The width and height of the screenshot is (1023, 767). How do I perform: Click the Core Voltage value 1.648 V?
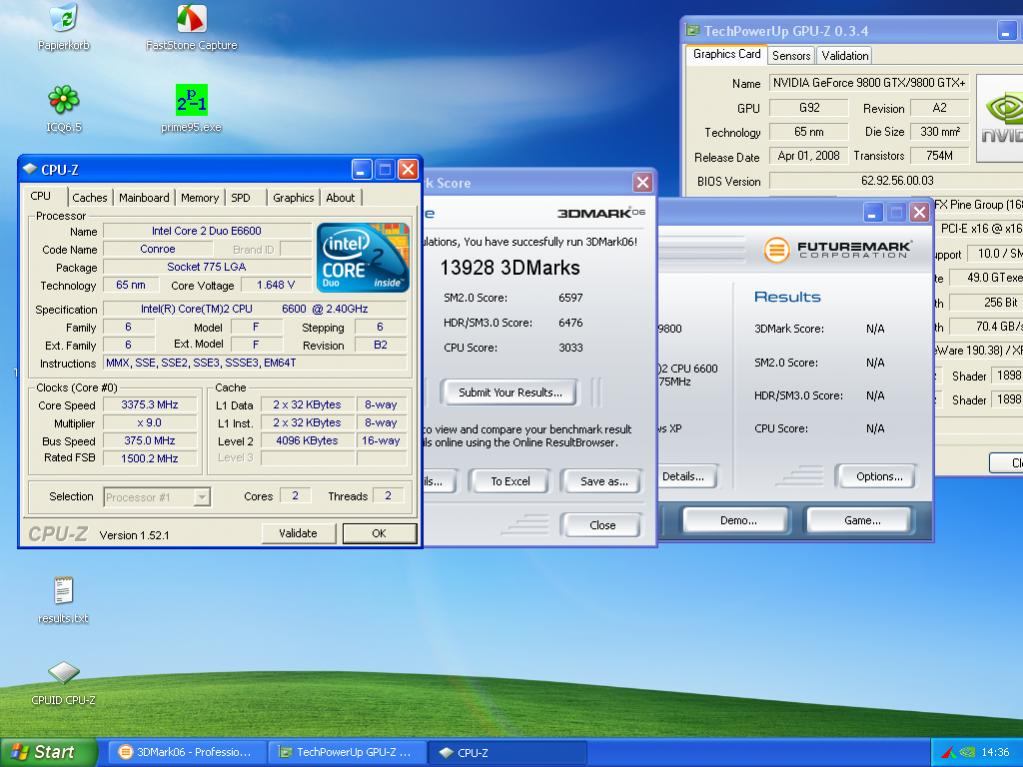pyautogui.click(x=275, y=285)
